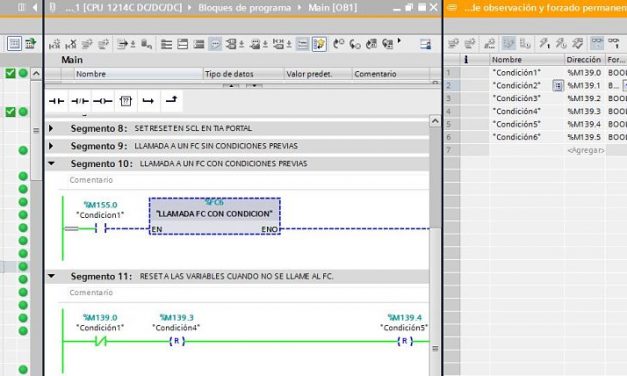The height and width of the screenshot is (376, 627).
Task: Click the Insert network toolbar icon
Action: (x=54, y=44)
